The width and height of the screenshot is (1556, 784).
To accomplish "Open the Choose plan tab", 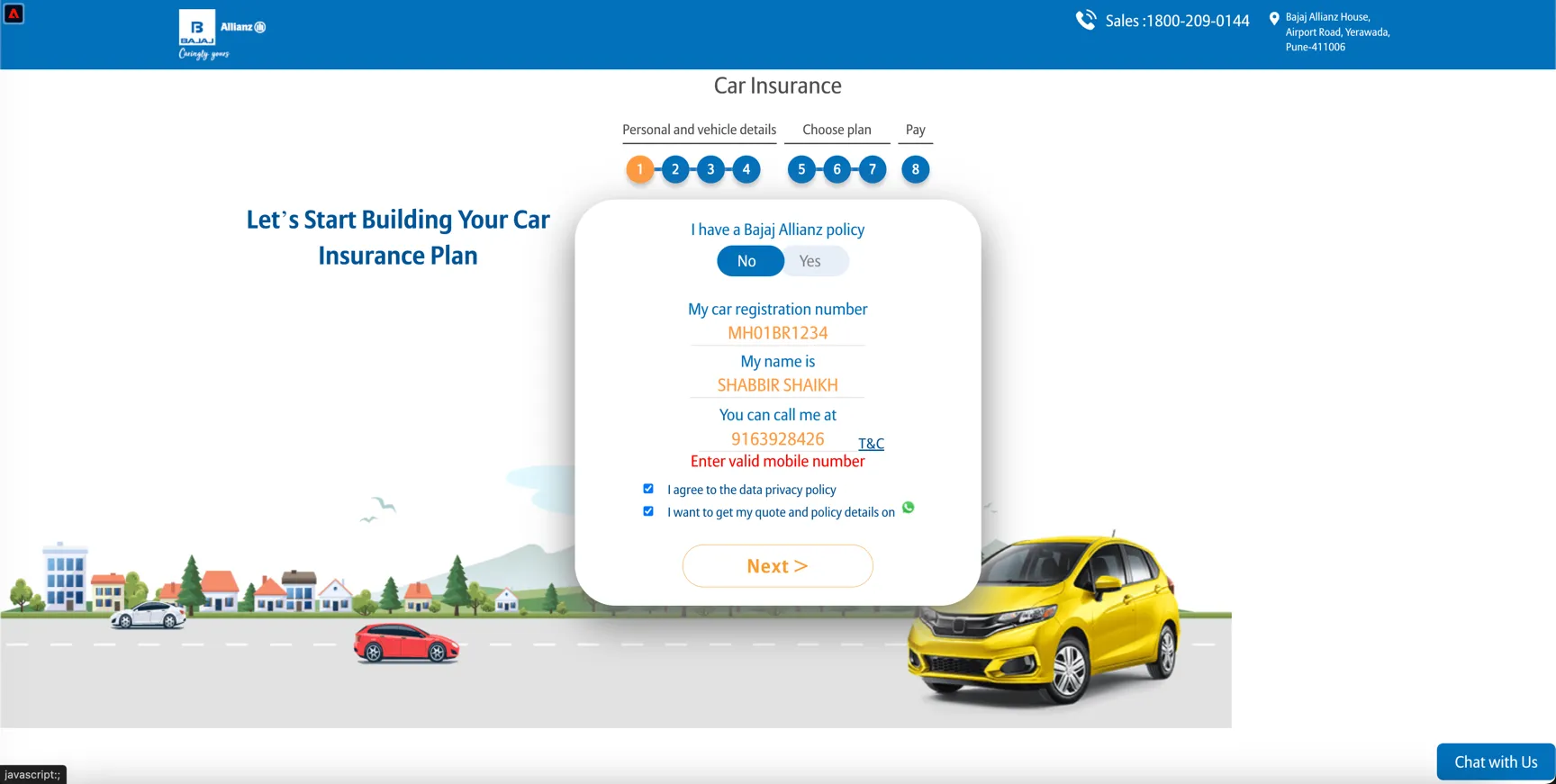I will click(x=837, y=131).
